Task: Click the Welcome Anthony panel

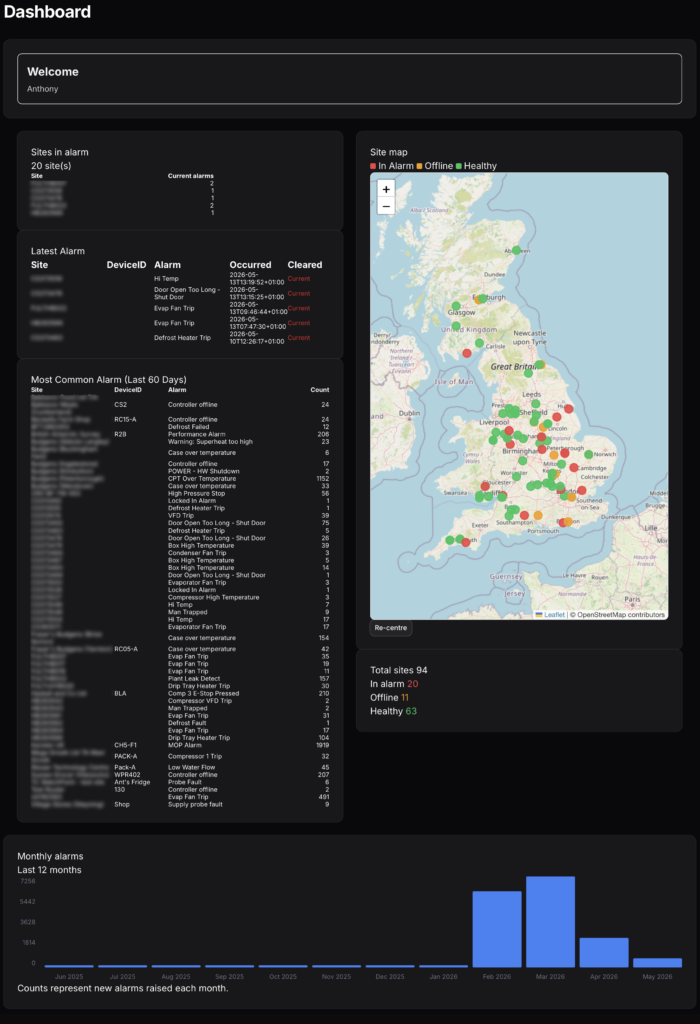Action: coord(349,79)
